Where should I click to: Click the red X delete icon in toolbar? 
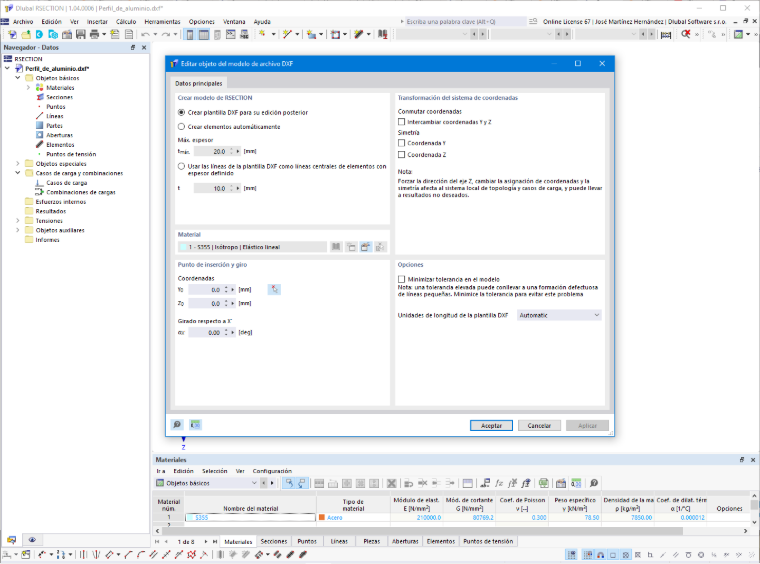pos(685,34)
